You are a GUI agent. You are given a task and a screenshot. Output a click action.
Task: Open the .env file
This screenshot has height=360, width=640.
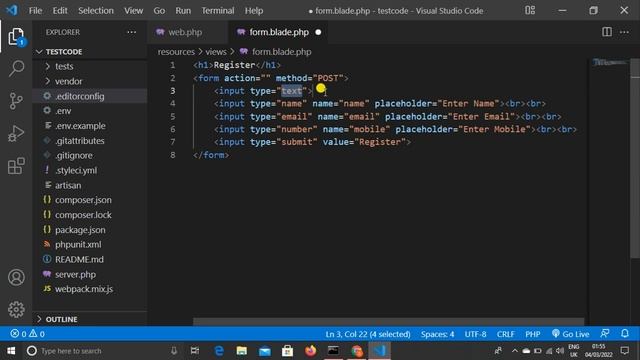tap(90, 111)
